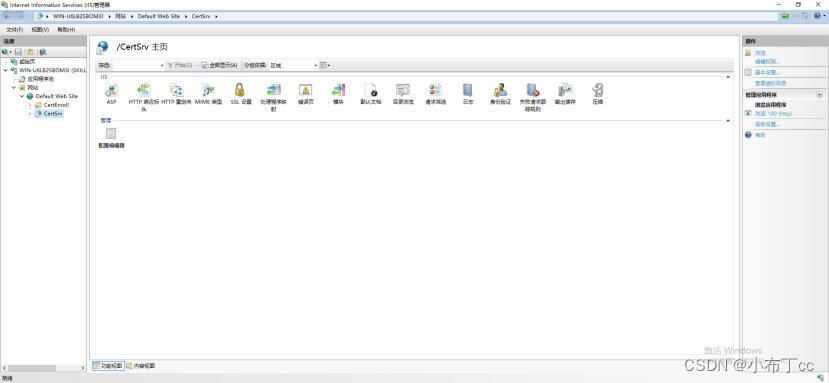
Task: Click the 编辑权限... action link
Action: point(767,62)
